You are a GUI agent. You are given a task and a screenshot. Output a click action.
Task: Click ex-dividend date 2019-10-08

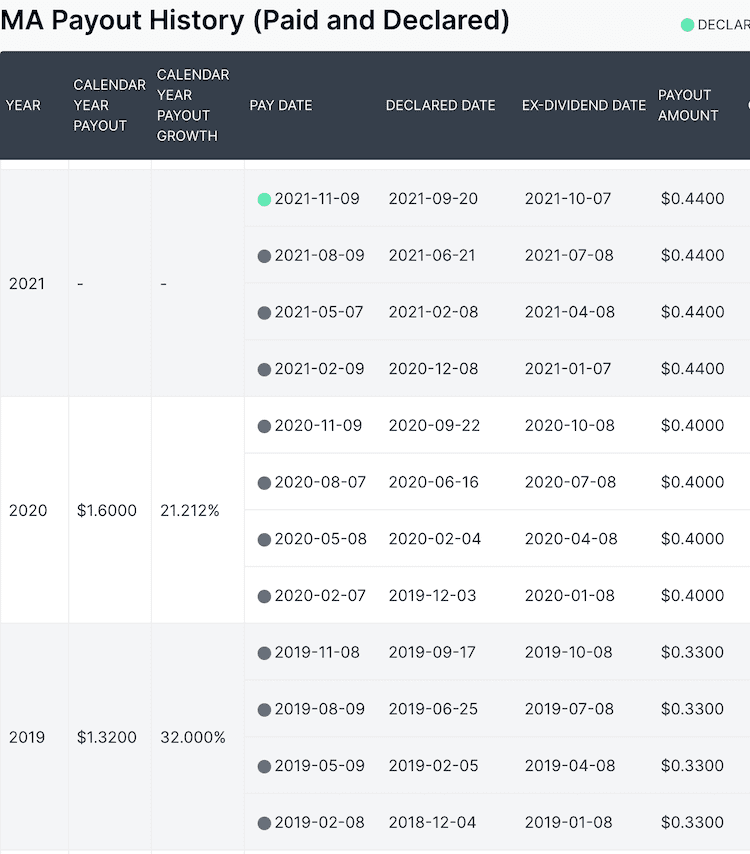(x=569, y=652)
